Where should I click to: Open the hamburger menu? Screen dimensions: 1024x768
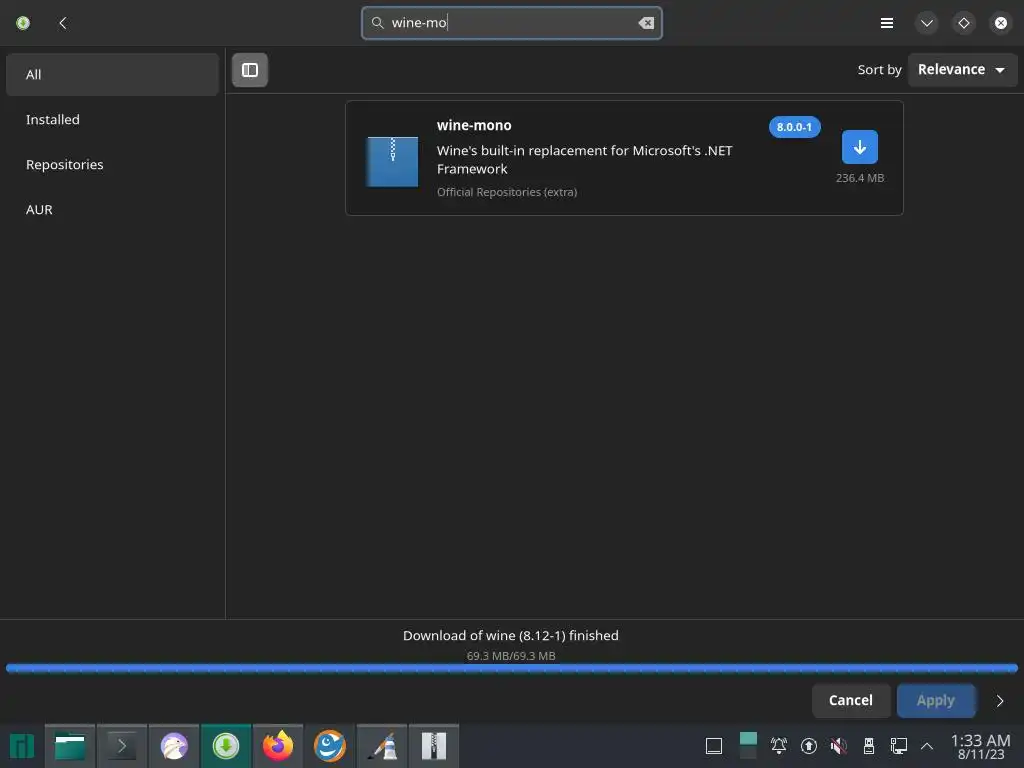tap(886, 24)
